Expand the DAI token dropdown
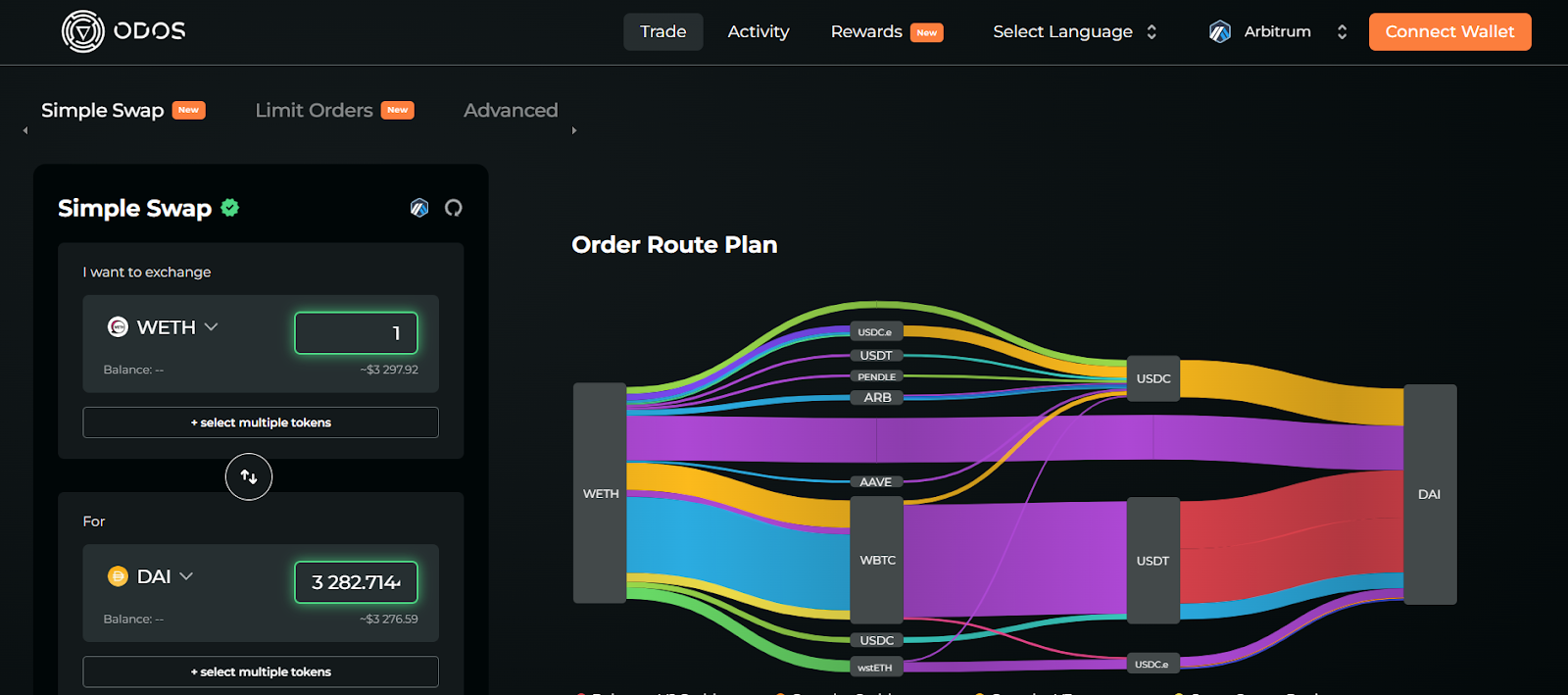 (x=186, y=576)
